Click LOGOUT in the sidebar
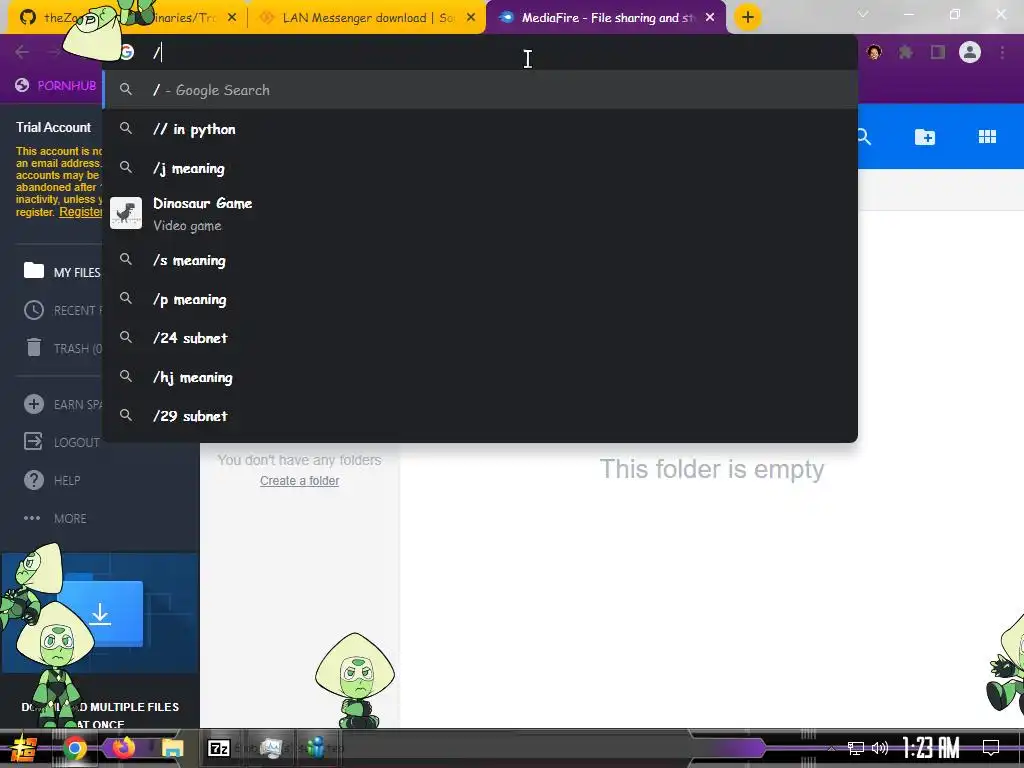 click(61, 442)
